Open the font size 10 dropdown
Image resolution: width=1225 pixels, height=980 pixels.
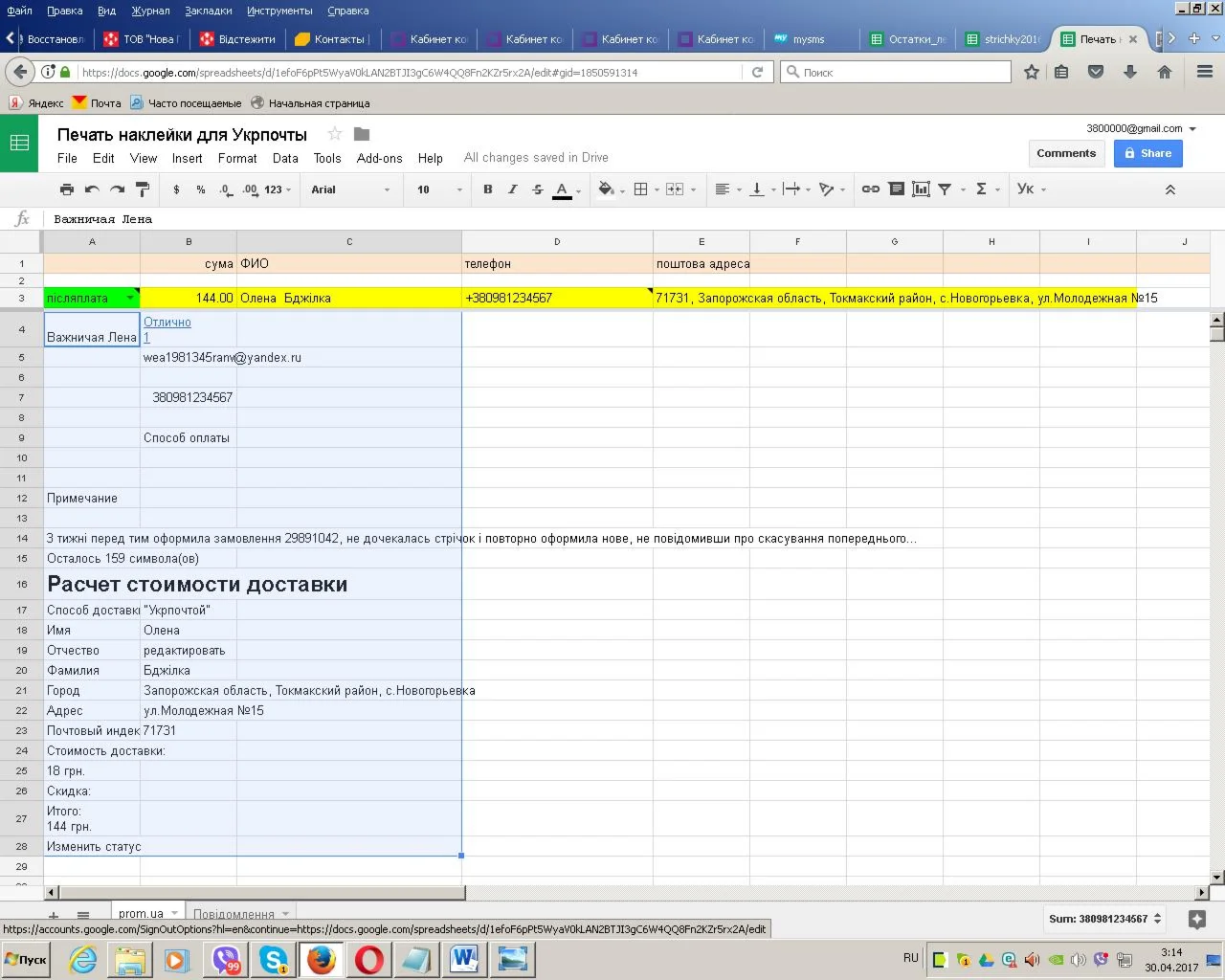point(438,189)
